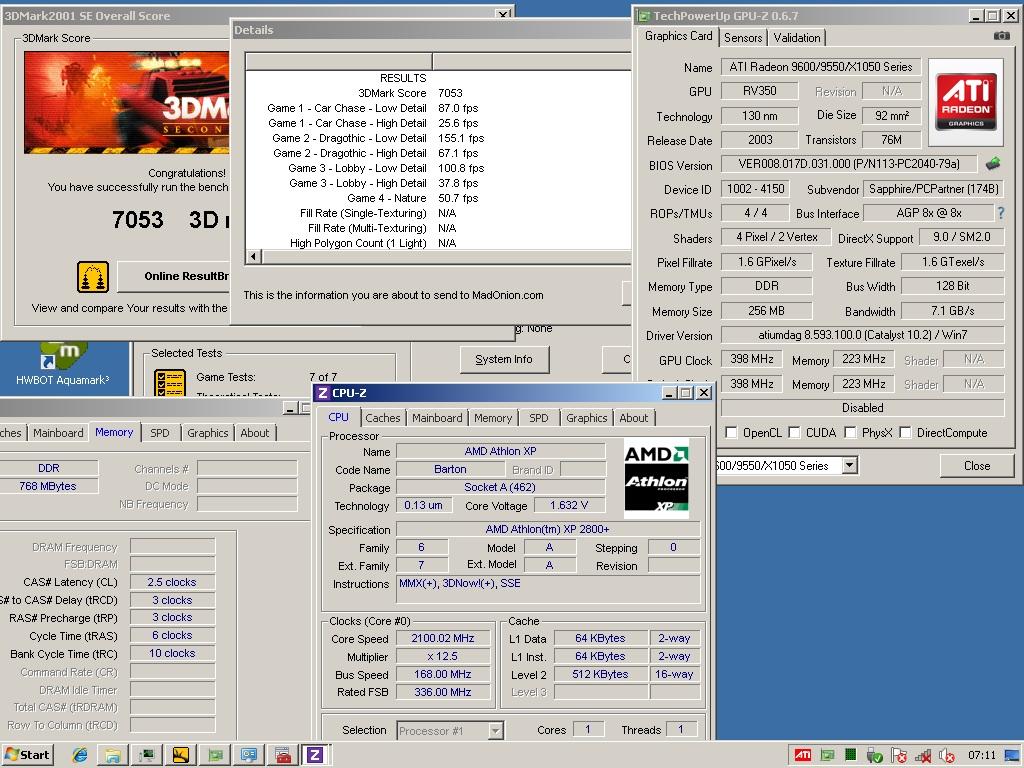The width and height of the screenshot is (1024, 768).
Task: Open Windows Explorer folder in taskbar
Action: click(112, 756)
